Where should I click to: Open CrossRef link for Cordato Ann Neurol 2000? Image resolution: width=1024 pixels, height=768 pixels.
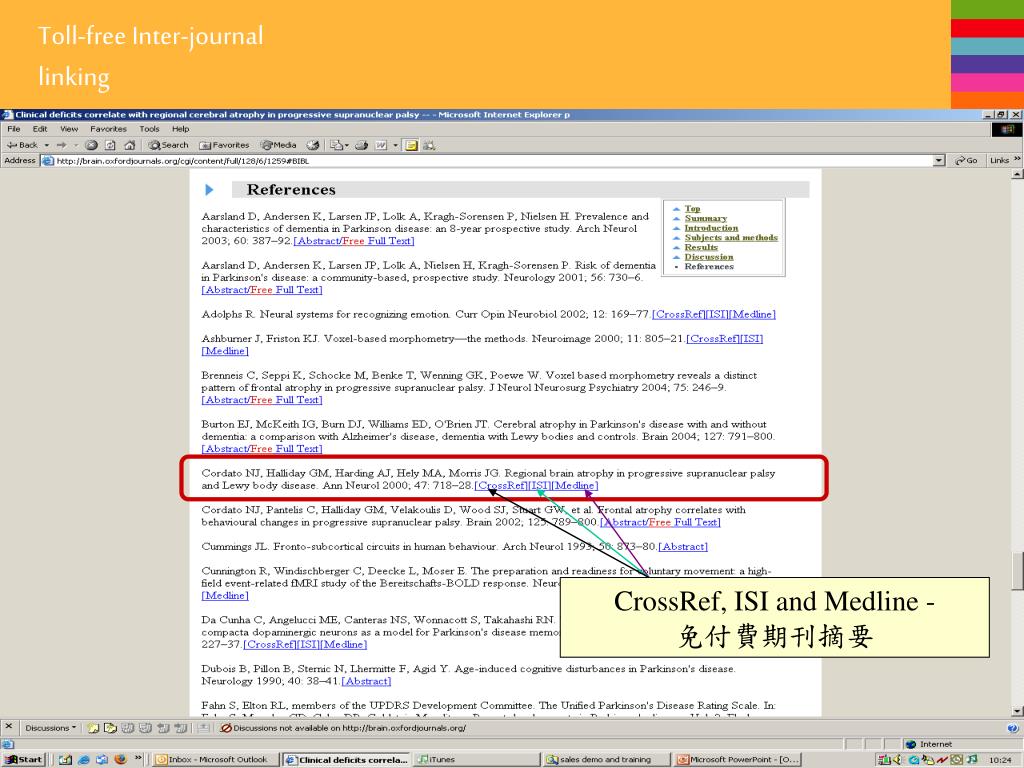tap(501, 485)
